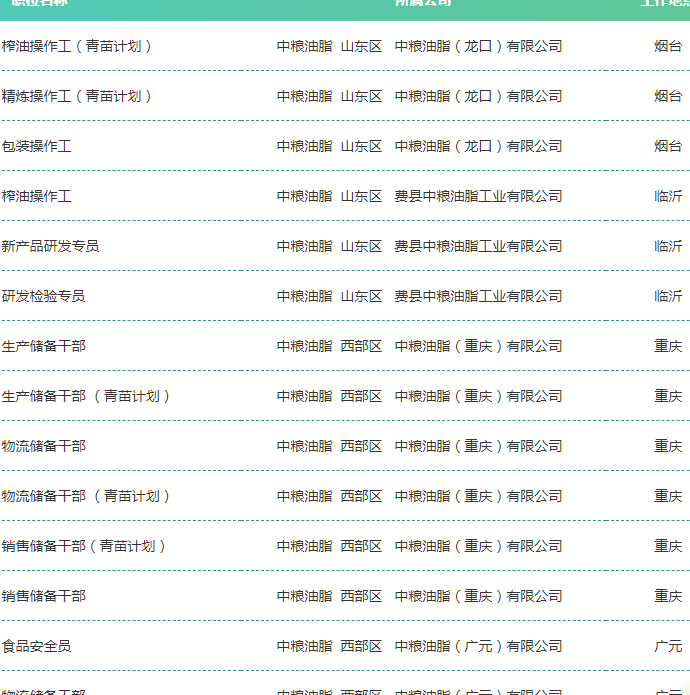Click 费县中粮油脂工业有限公司 in the 研发检验专员 row
This screenshot has height=695, width=690.
pos(478,296)
